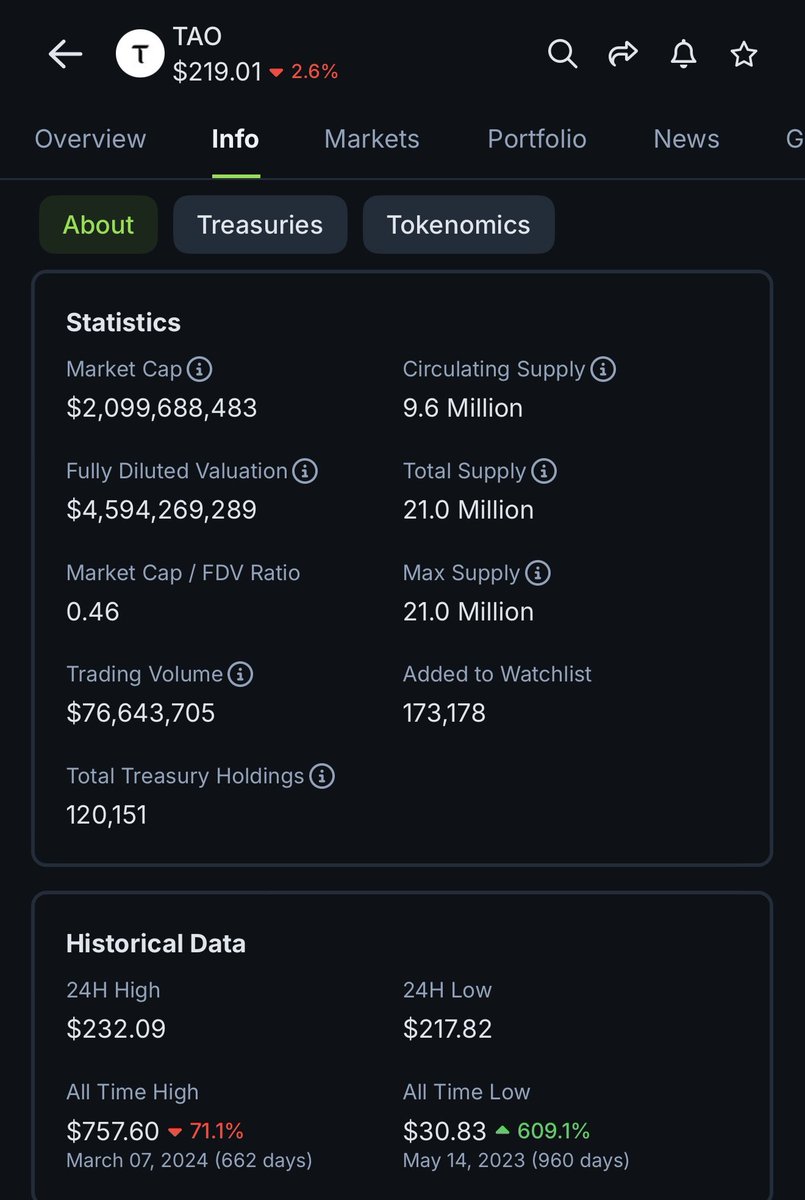Set a price alert with bell icon
805x1200 pixels.
pyautogui.click(x=683, y=54)
